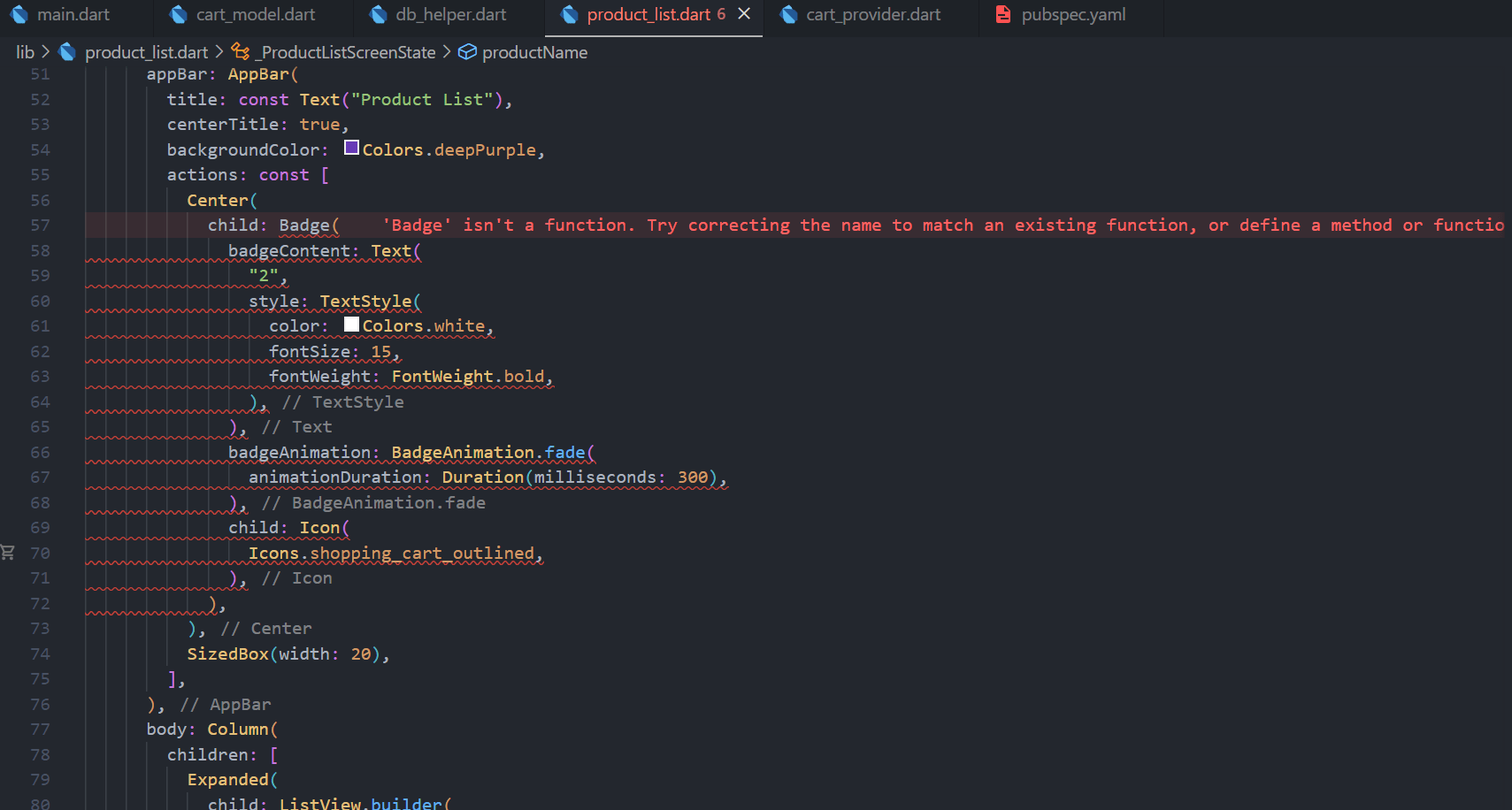Click the "2" string on line 59
This screenshot has height=810, width=1512.
[x=264, y=276]
